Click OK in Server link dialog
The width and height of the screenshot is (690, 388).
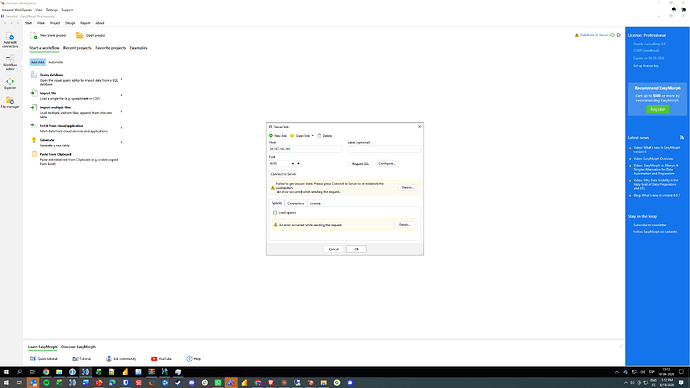356,249
